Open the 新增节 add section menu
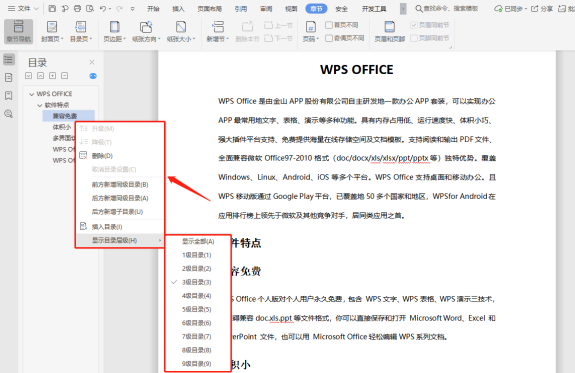This screenshot has height=373, width=575. pos(217,31)
